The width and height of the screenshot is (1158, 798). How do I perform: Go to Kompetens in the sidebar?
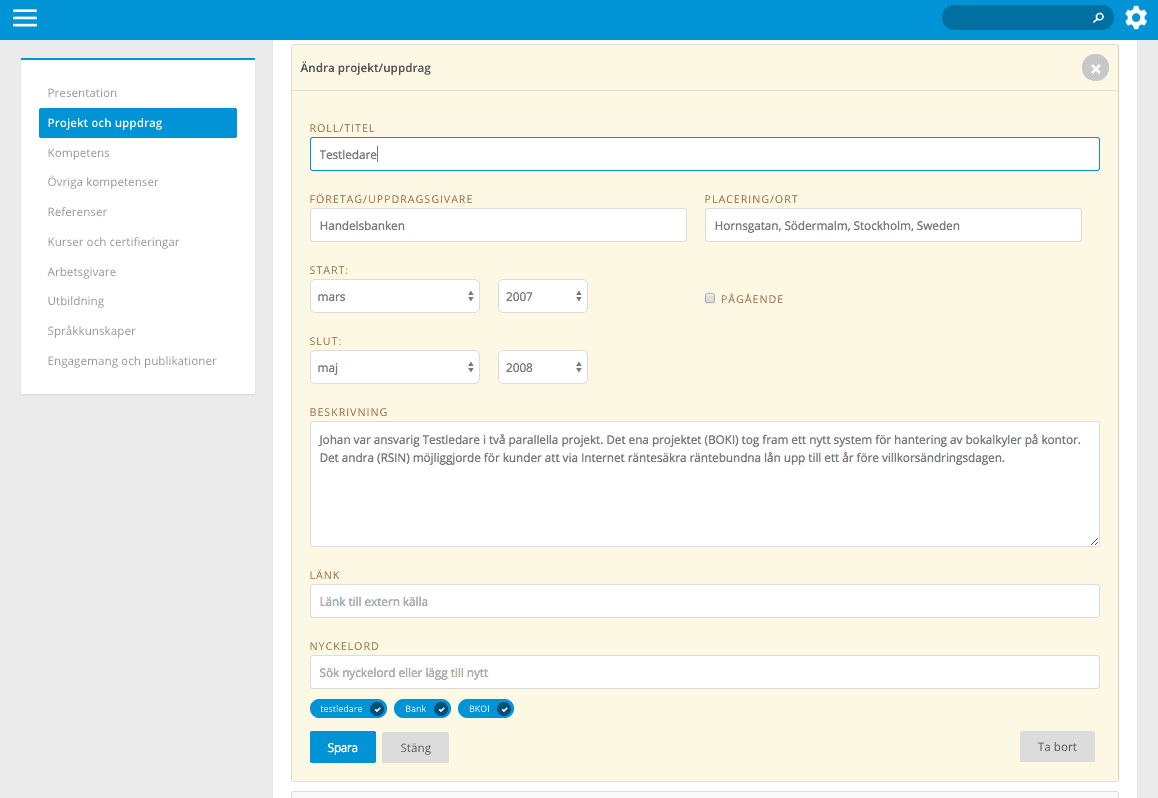pos(79,153)
